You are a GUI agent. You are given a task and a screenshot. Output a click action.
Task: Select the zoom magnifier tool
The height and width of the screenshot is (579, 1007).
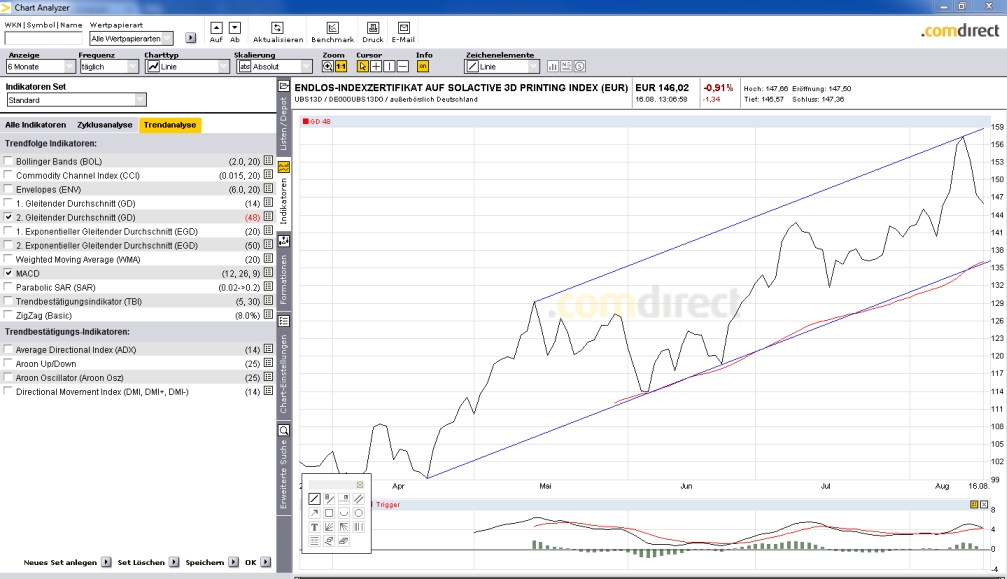pos(328,66)
